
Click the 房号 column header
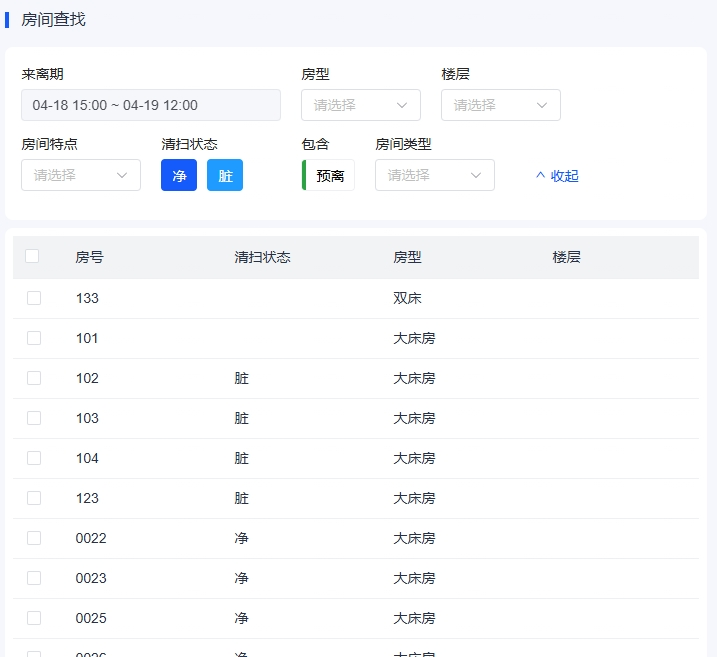point(89,257)
